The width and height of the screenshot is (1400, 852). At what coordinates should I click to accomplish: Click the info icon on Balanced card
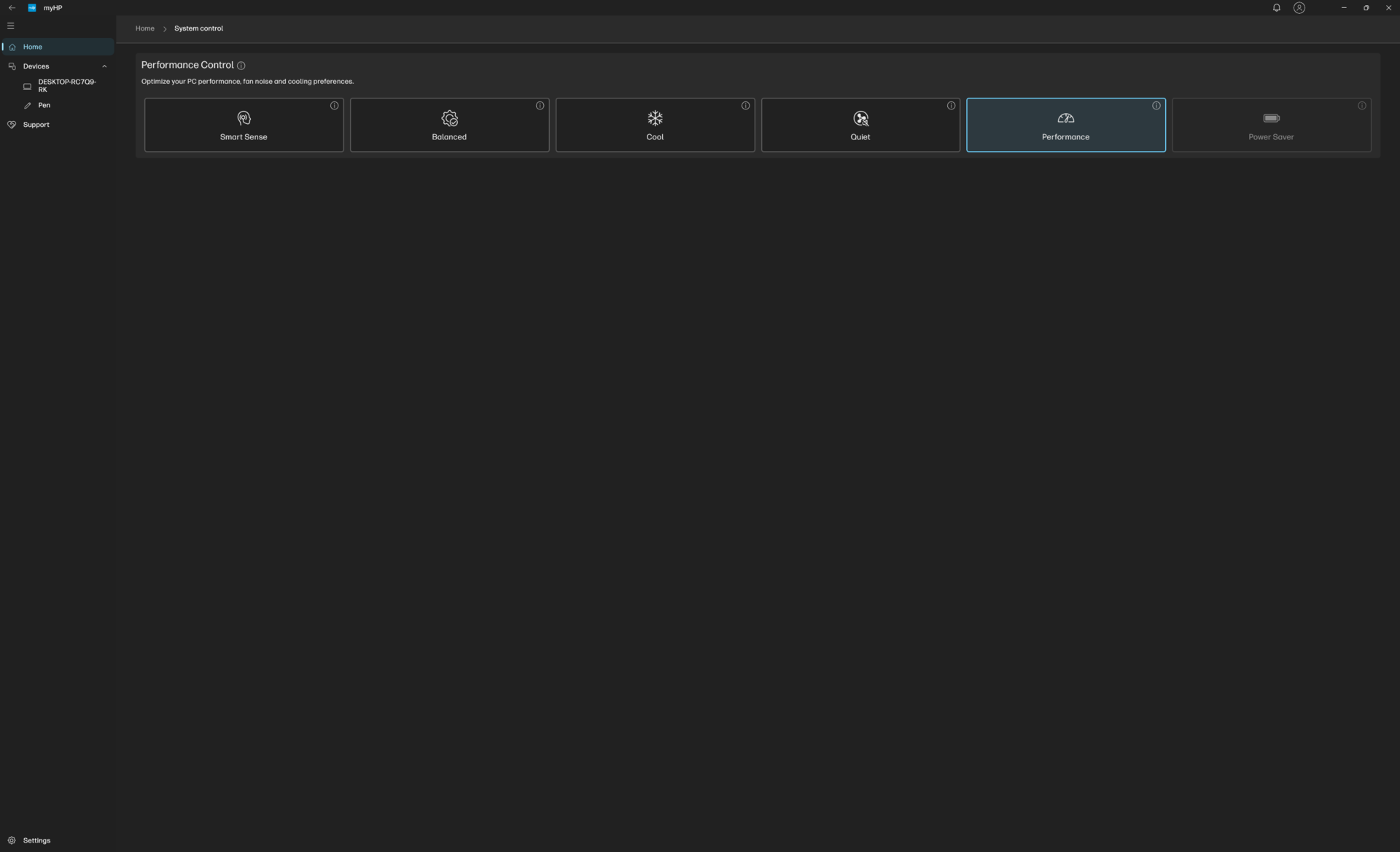click(540, 106)
